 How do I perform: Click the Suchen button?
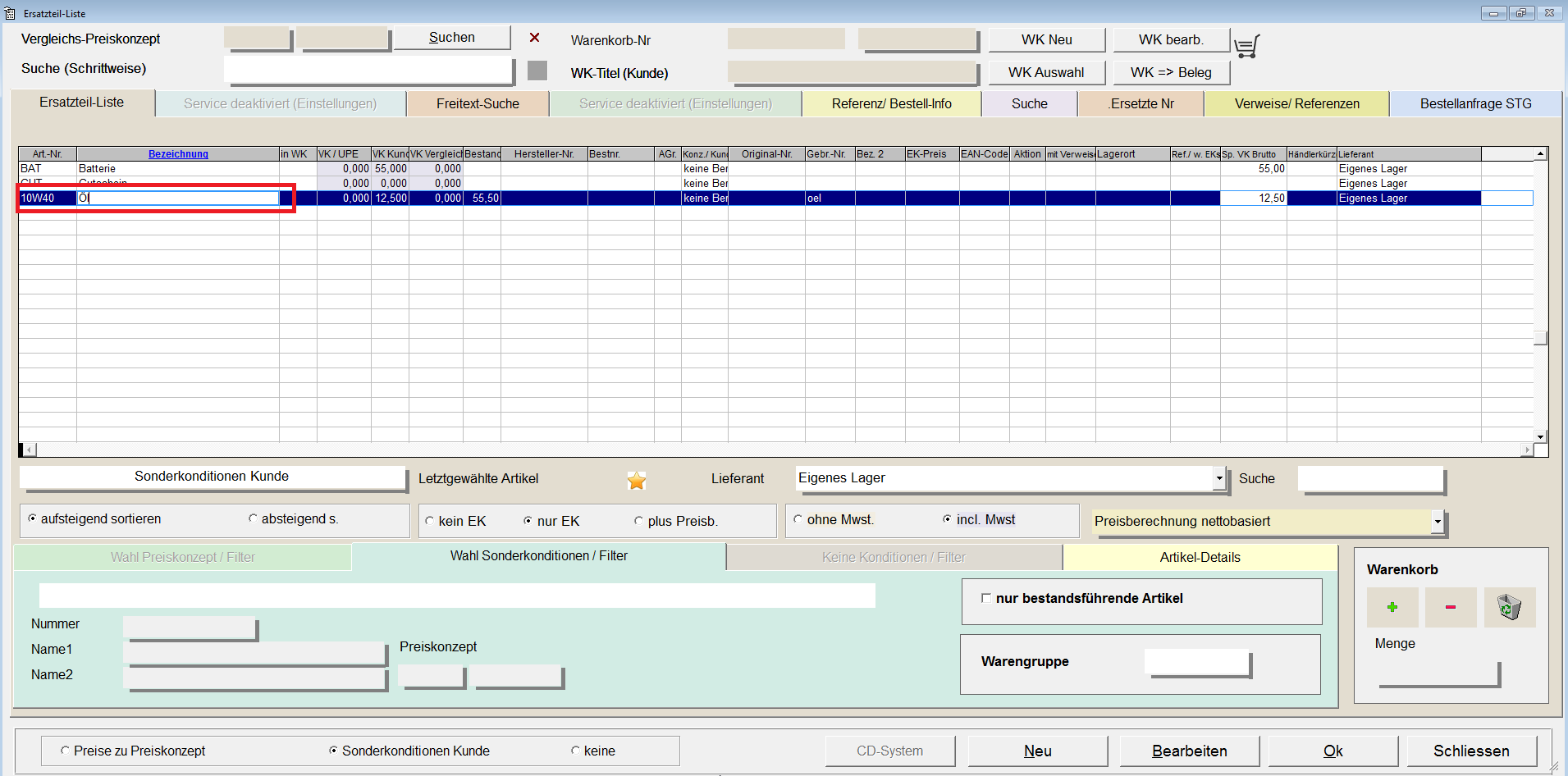pyautogui.click(x=452, y=38)
